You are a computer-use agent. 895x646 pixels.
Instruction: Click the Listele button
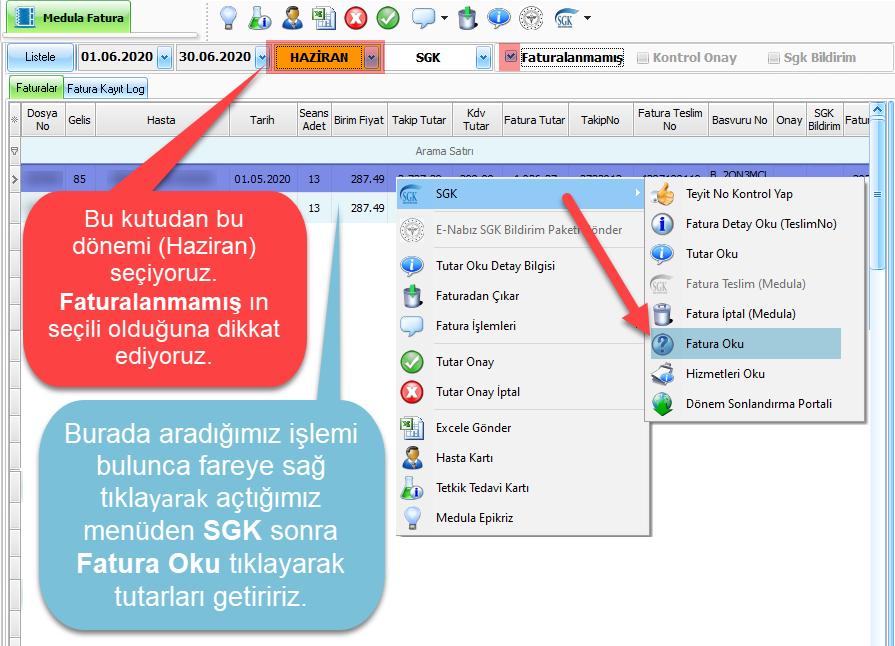pos(41,57)
